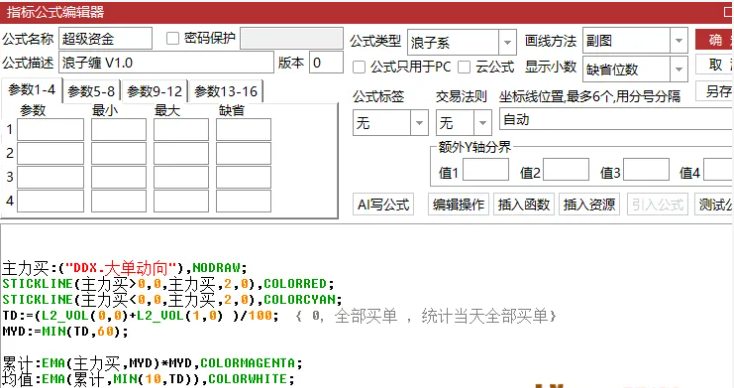Click row 1 最大 field
The image size is (734, 388).
[x=181, y=130]
